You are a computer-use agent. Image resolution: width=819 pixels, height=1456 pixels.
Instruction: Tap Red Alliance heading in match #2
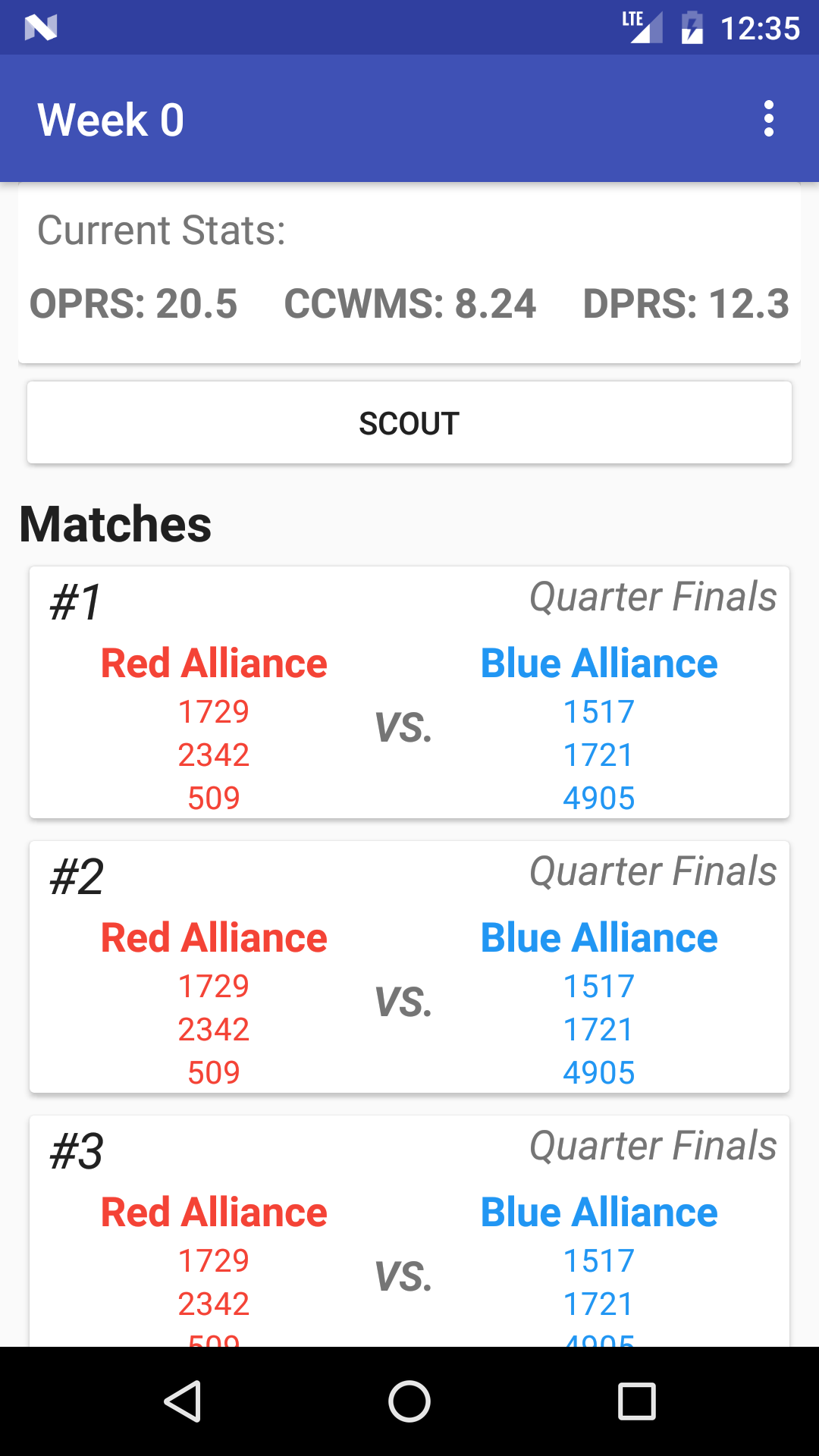tap(214, 938)
